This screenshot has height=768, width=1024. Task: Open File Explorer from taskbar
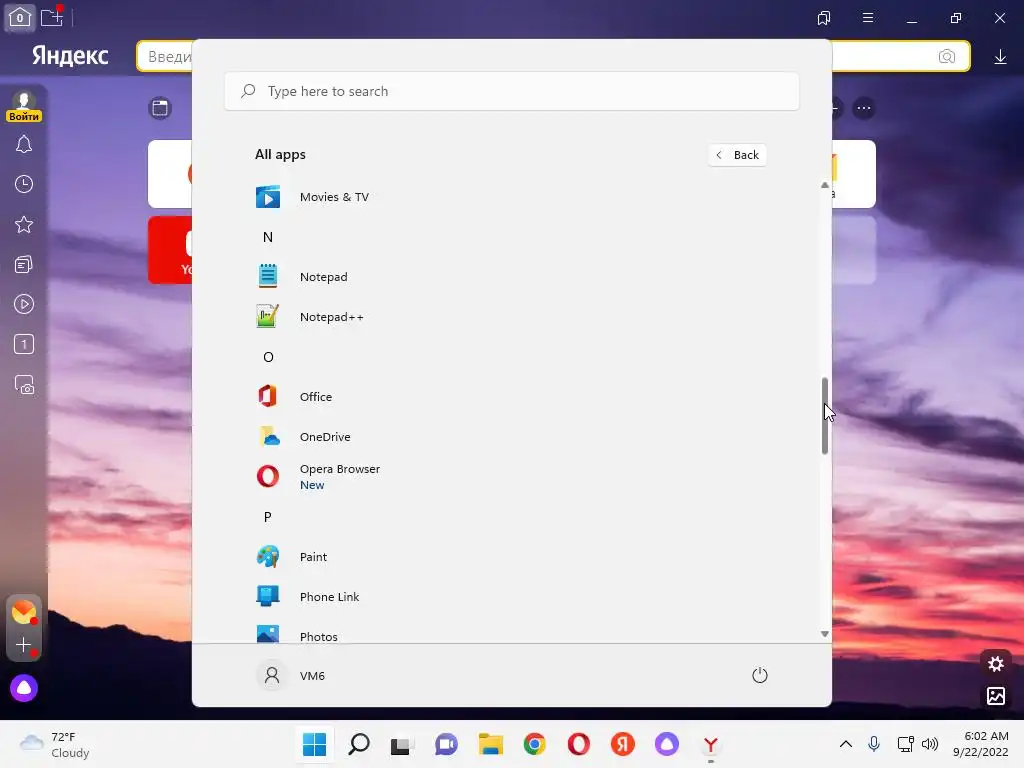coord(490,744)
